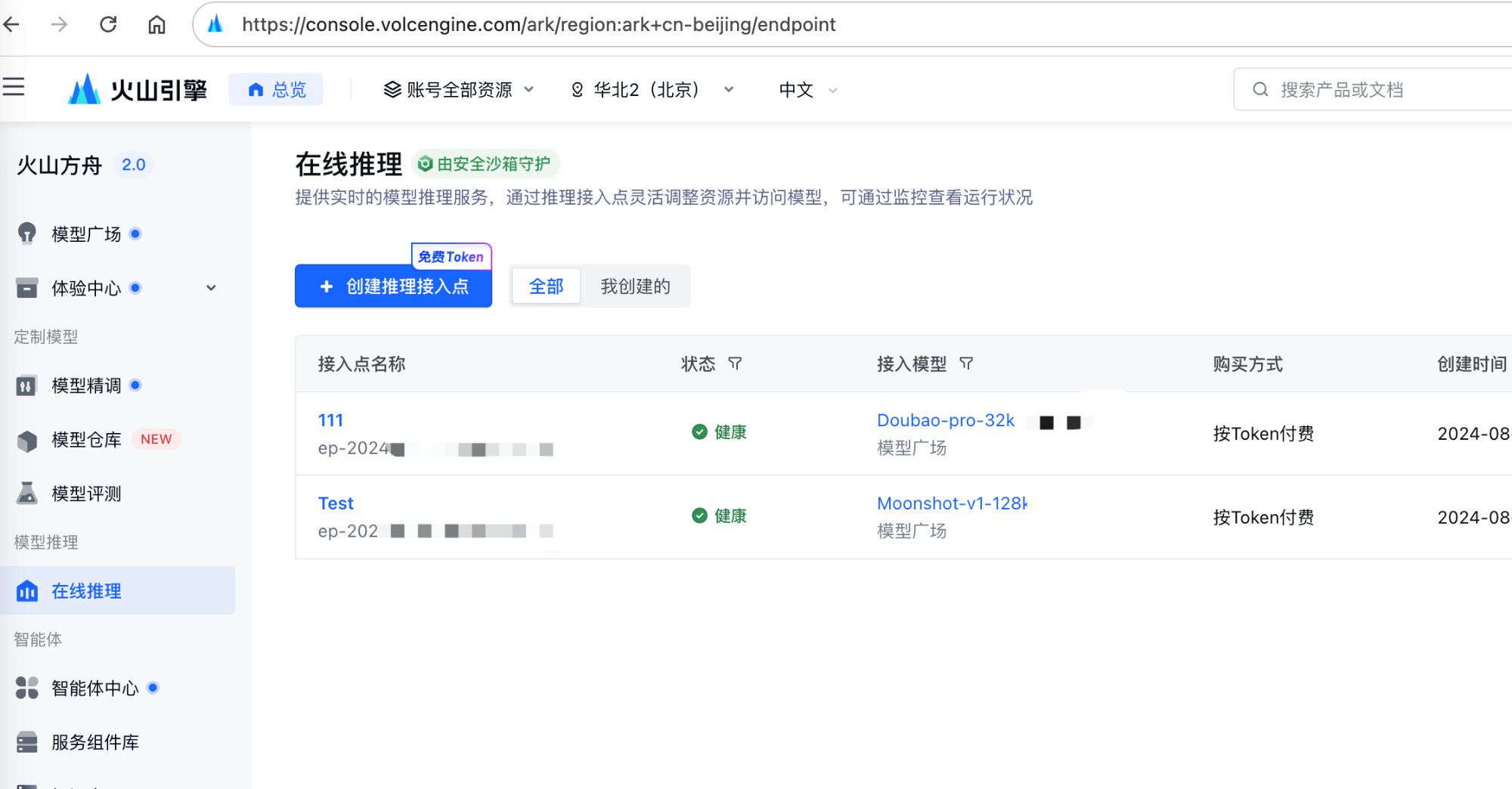Screen dimensions: 1512x789
Task: Click the 模型仓库 cube icon
Action: pyautogui.click(x=27, y=441)
